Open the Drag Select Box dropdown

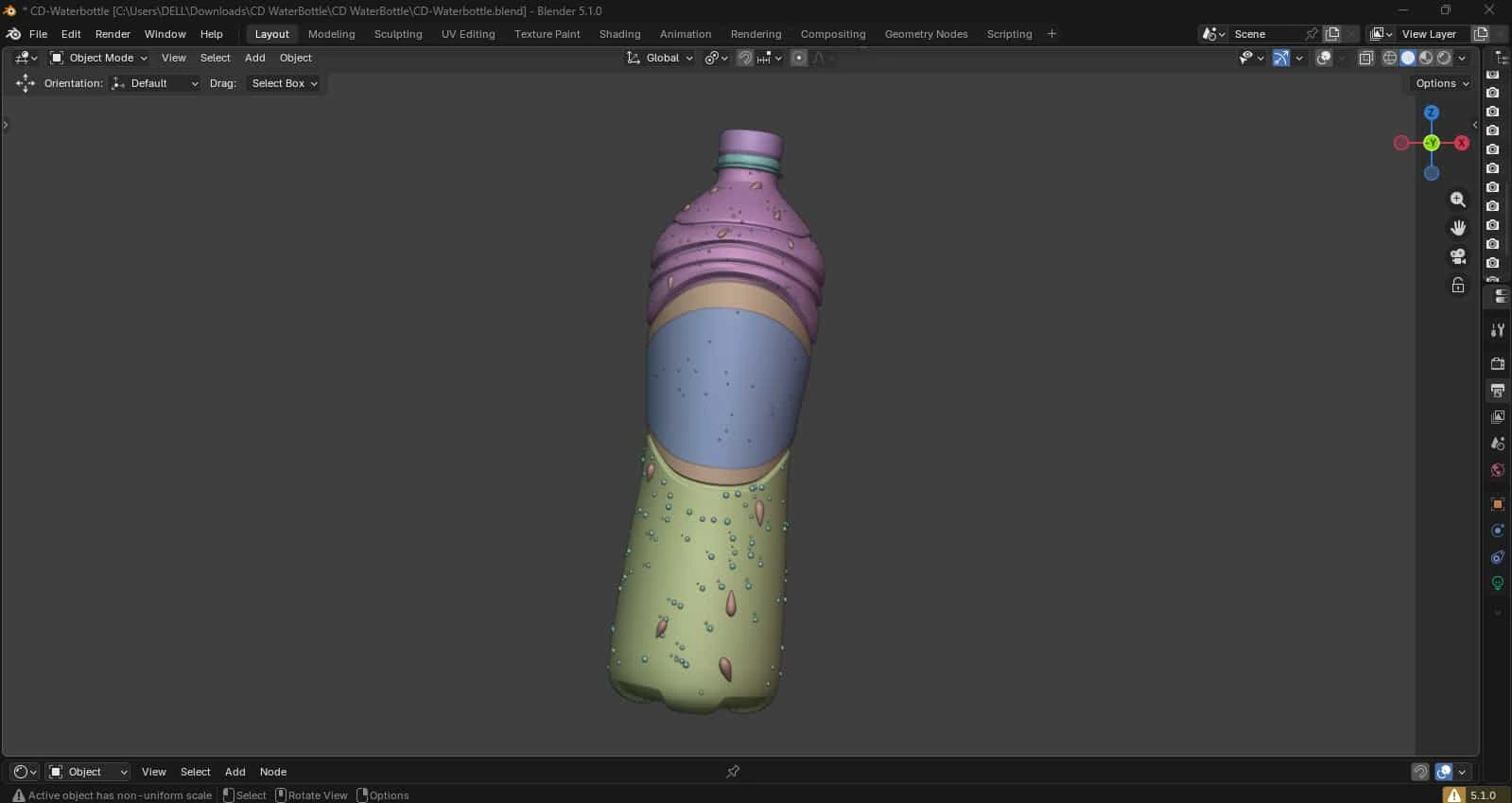tap(284, 83)
